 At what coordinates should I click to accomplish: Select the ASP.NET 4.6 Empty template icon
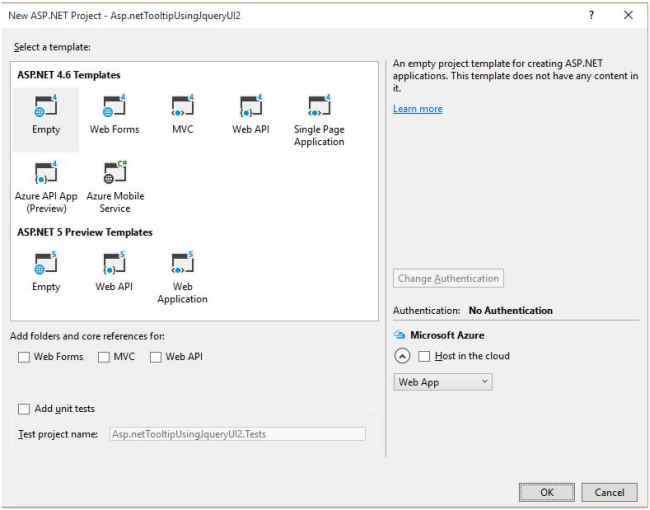point(46,106)
